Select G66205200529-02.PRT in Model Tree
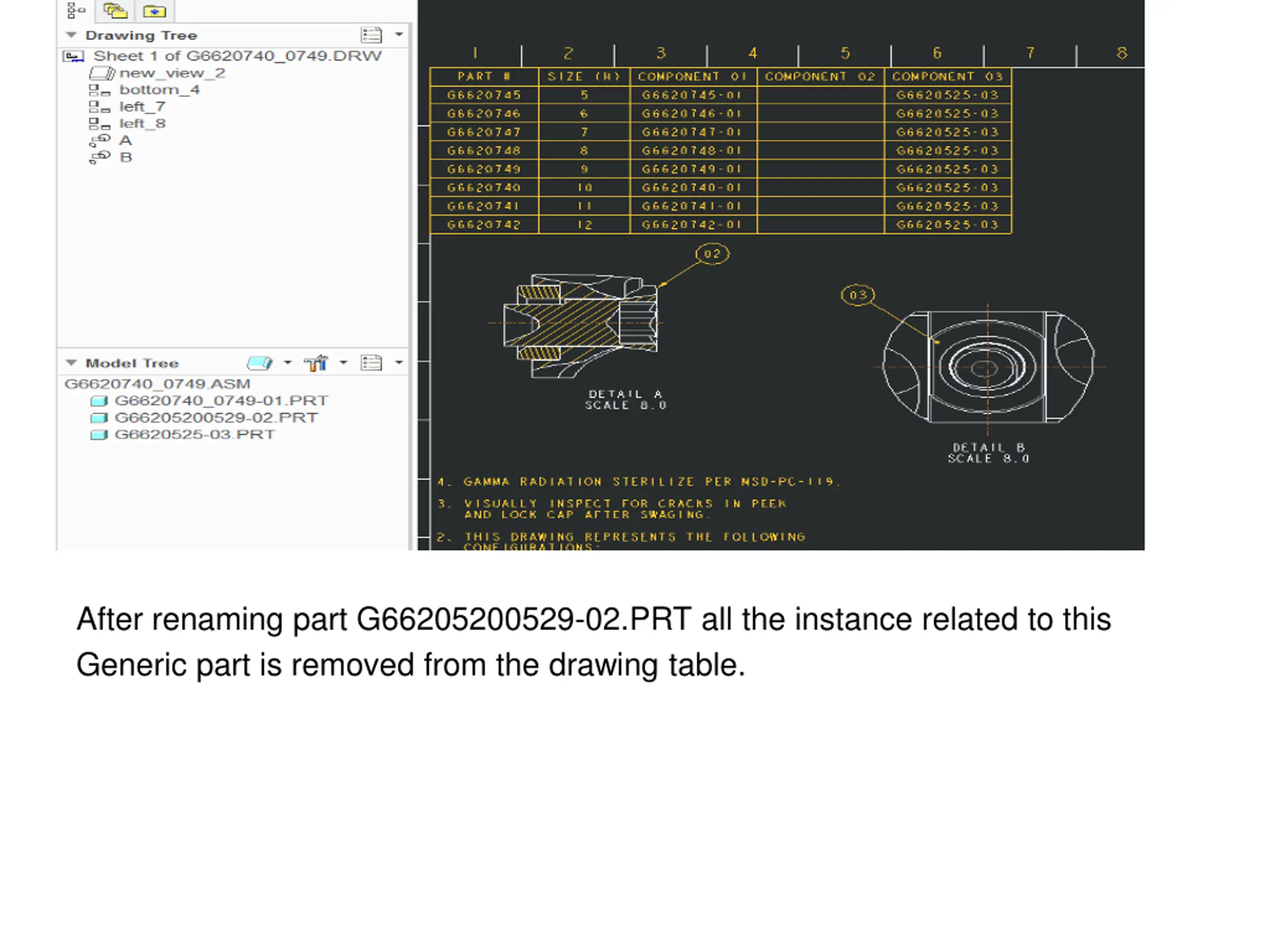This screenshot has width=1270, height=952. [216, 417]
